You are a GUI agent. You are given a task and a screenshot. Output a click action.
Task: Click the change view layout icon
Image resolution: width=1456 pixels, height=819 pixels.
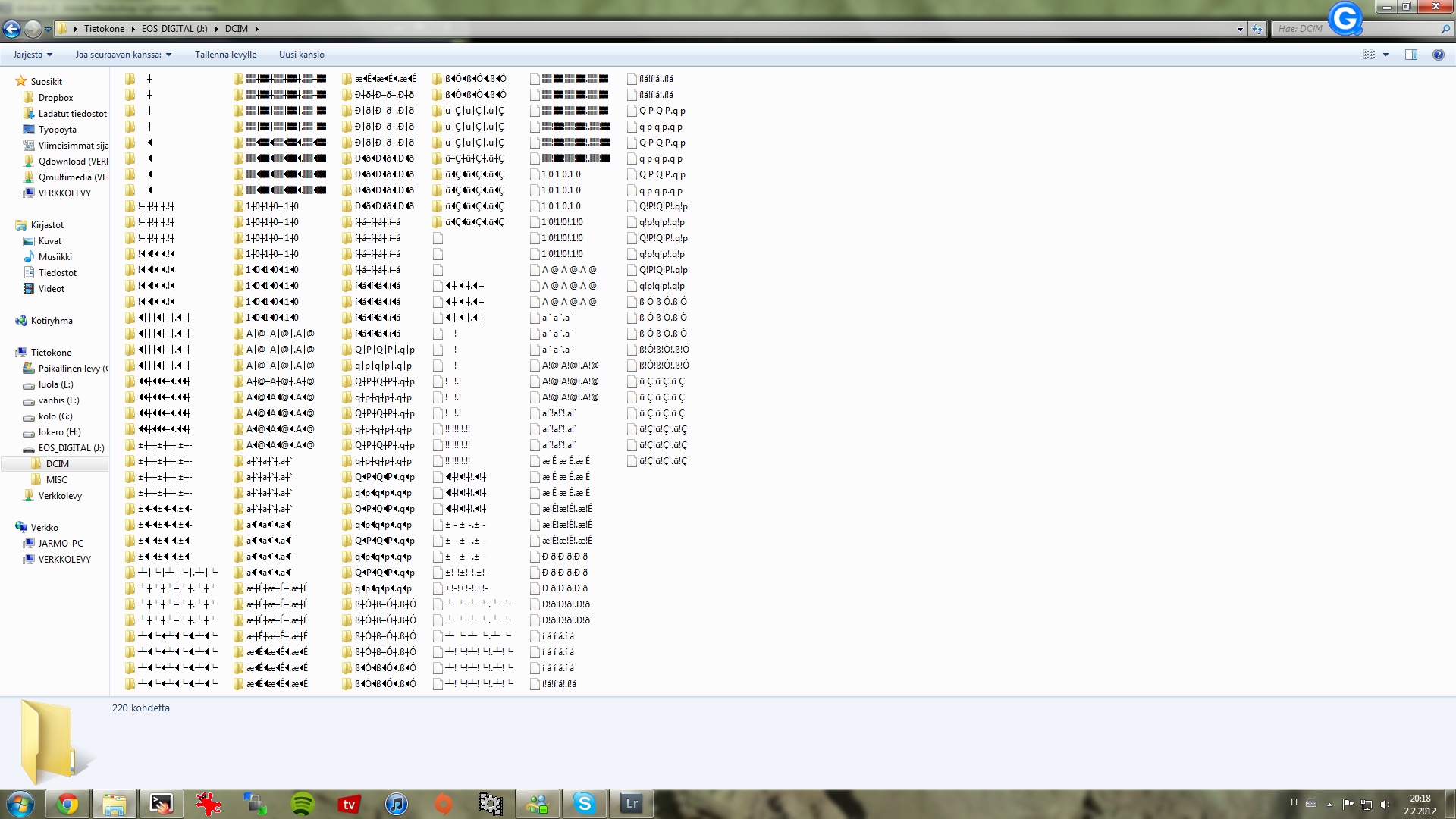[x=1369, y=55]
